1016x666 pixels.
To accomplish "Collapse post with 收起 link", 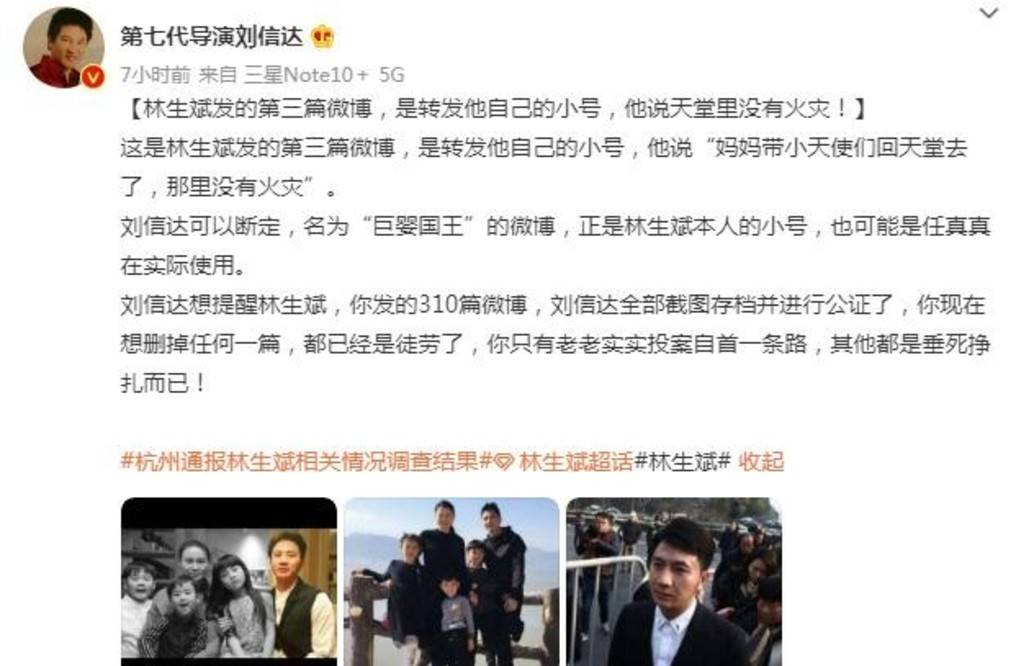I will tap(761, 461).
